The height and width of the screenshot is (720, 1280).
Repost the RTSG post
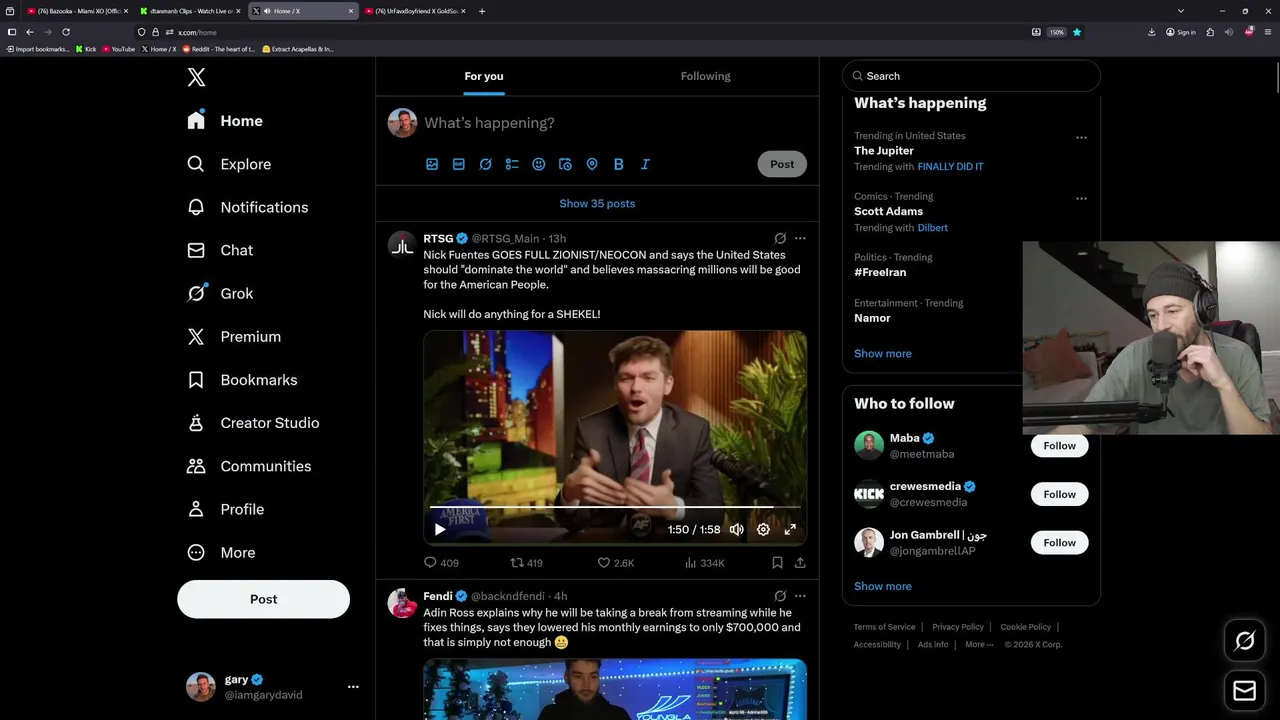[x=526, y=563]
